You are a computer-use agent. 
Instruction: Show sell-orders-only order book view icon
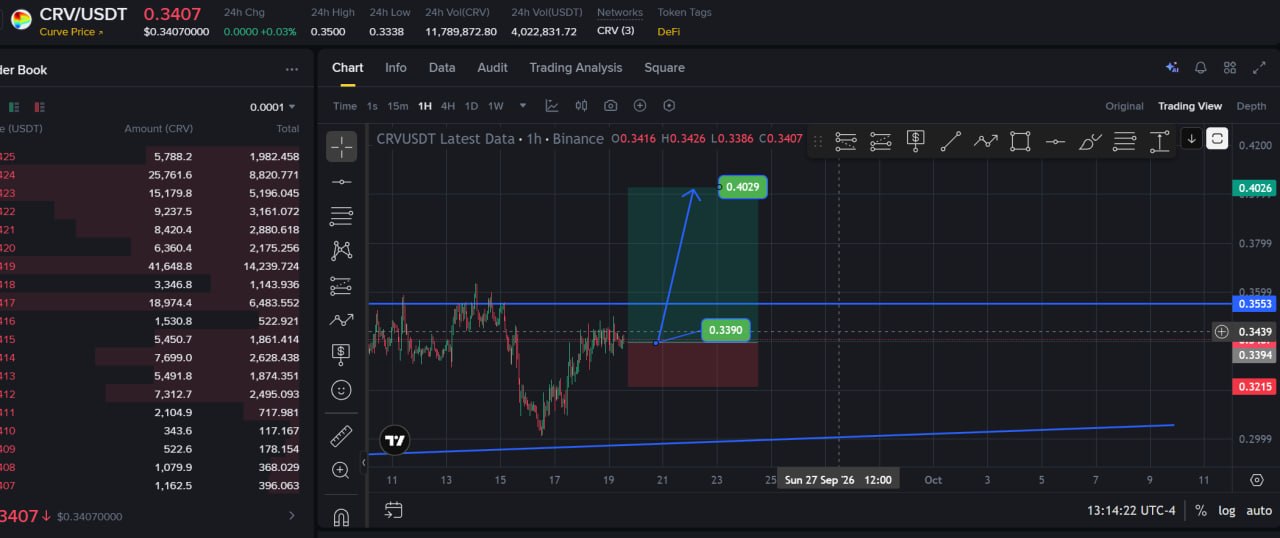click(40, 107)
